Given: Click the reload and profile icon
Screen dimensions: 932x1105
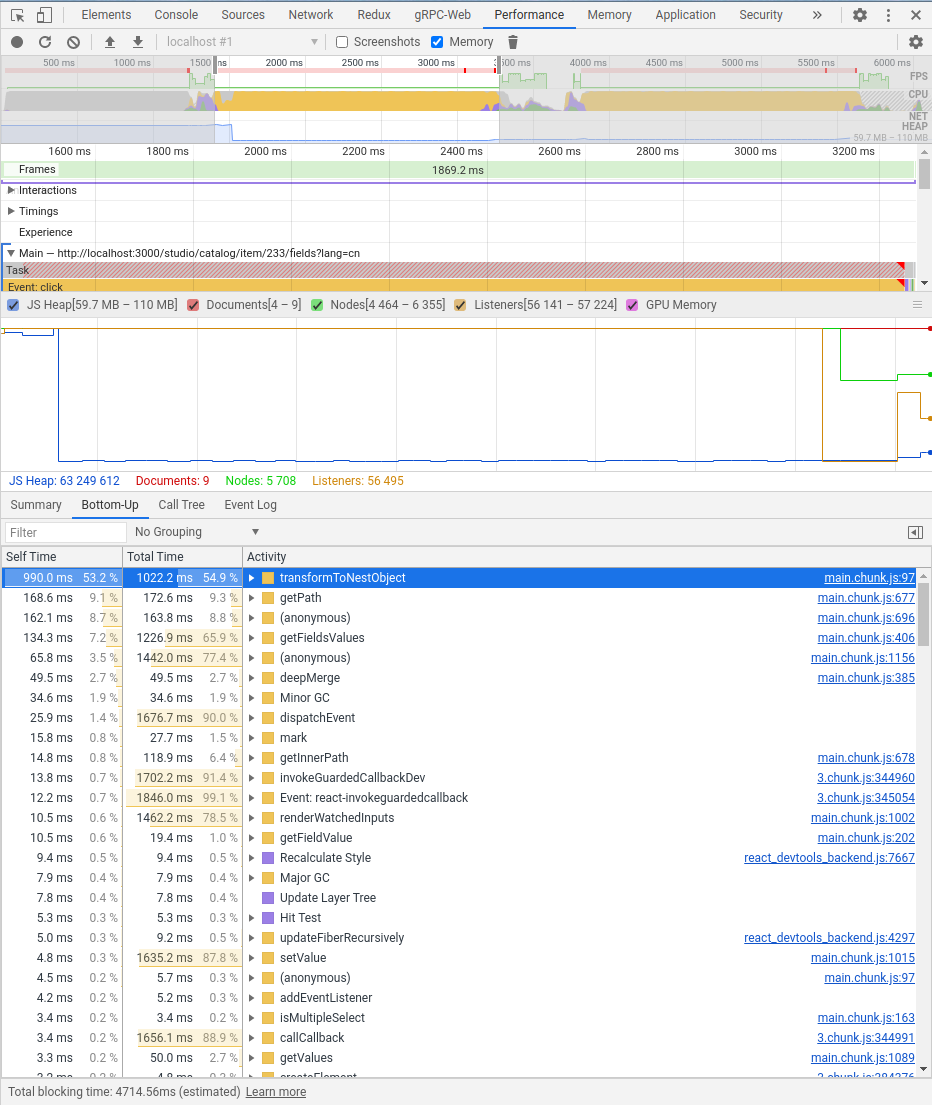Looking at the screenshot, I should pyautogui.click(x=44, y=42).
